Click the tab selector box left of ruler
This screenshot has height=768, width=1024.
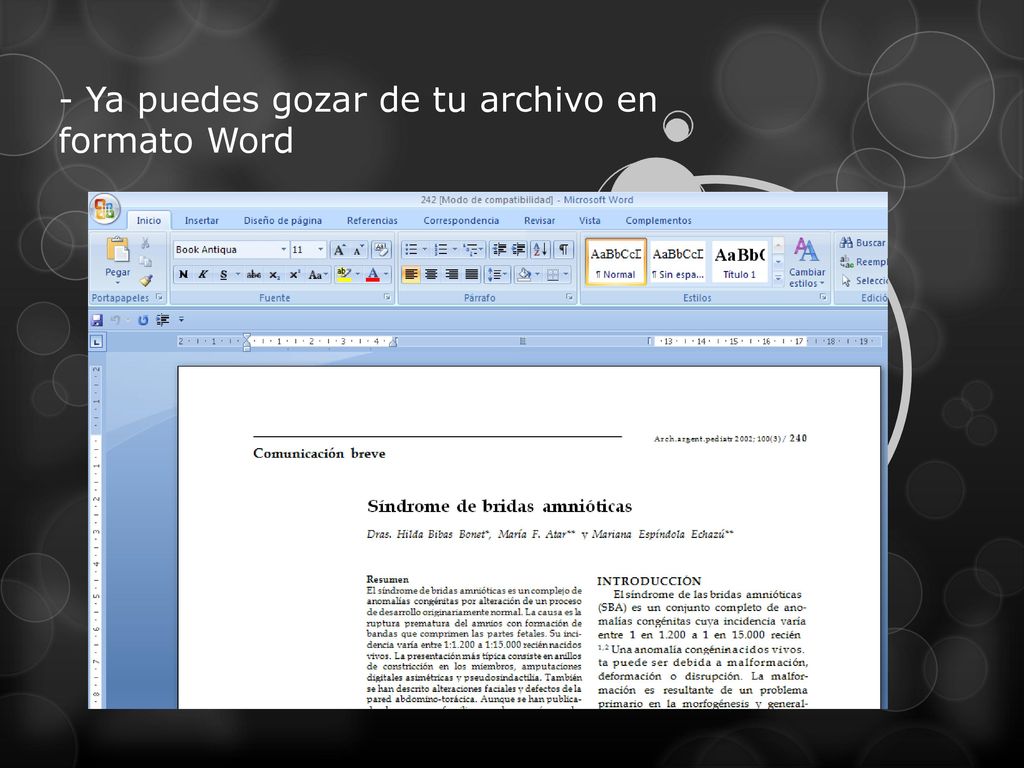97,342
